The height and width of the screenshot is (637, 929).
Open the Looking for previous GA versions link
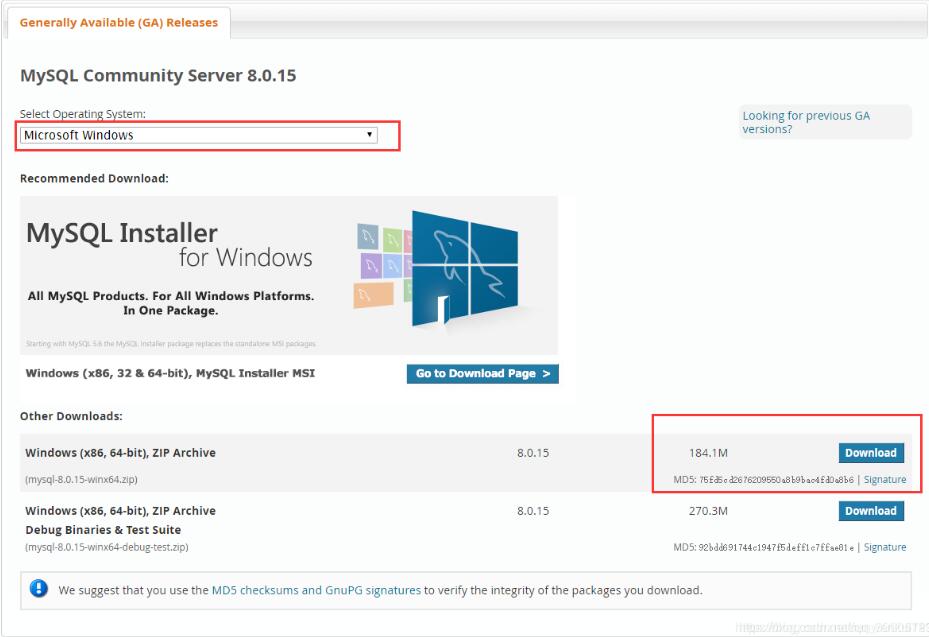pos(805,122)
